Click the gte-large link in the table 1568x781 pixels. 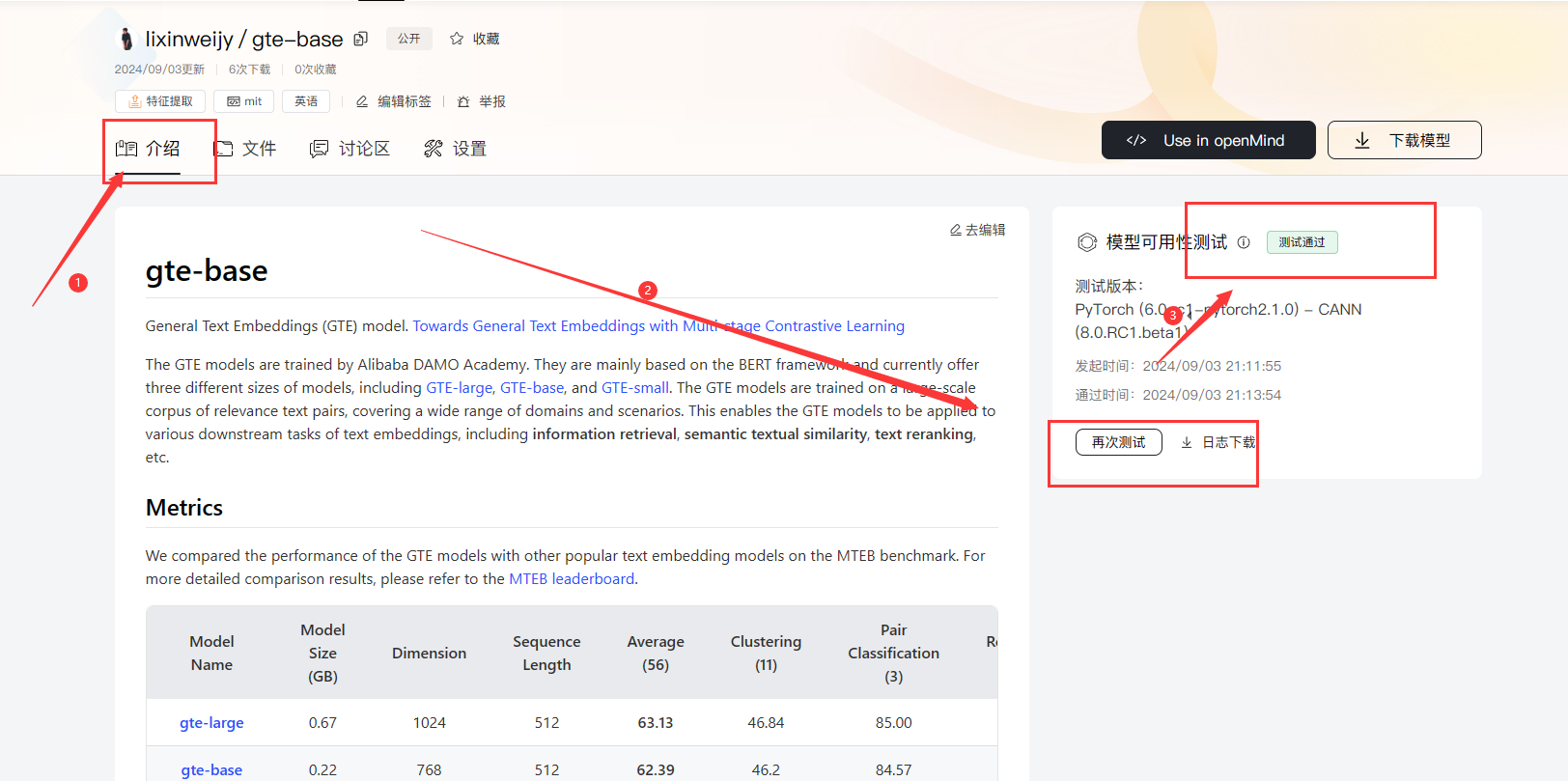tap(211, 723)
